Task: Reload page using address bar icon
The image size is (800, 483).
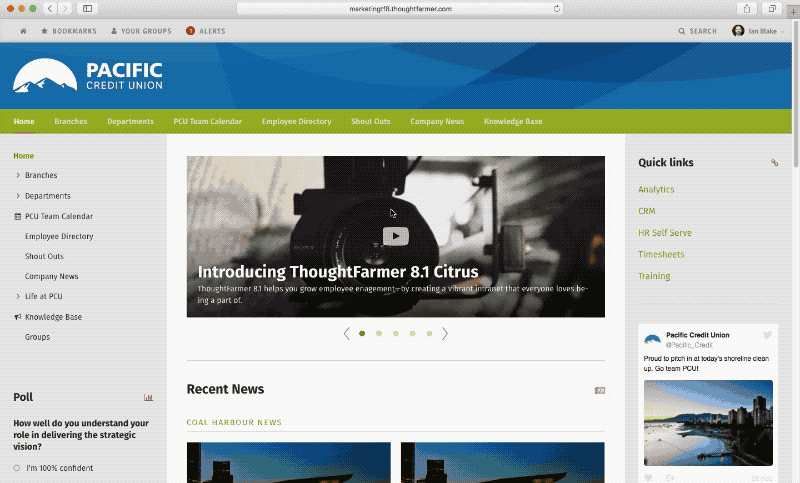Action: pyautogui.click(x=557, y=9)
